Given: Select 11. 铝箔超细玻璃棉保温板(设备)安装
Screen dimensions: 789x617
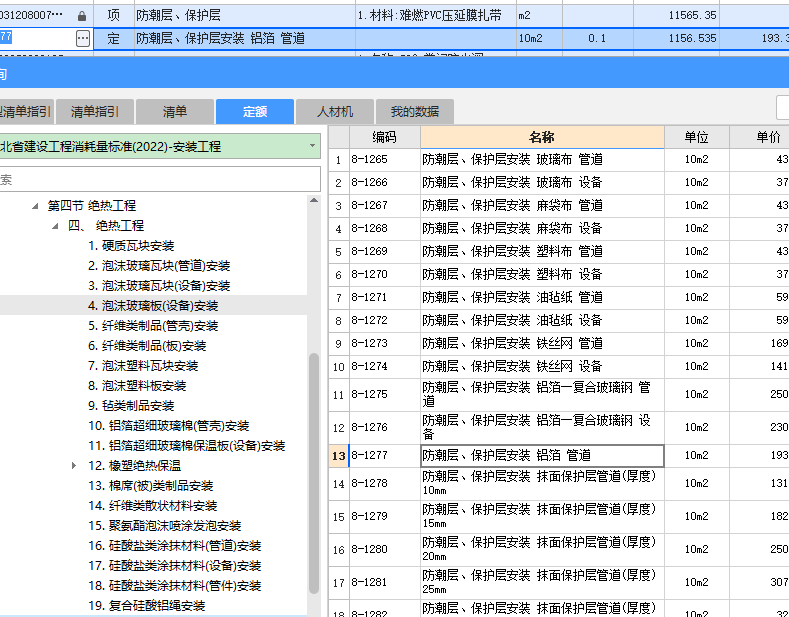Looking at the screenshot, I should coord(187,446).
